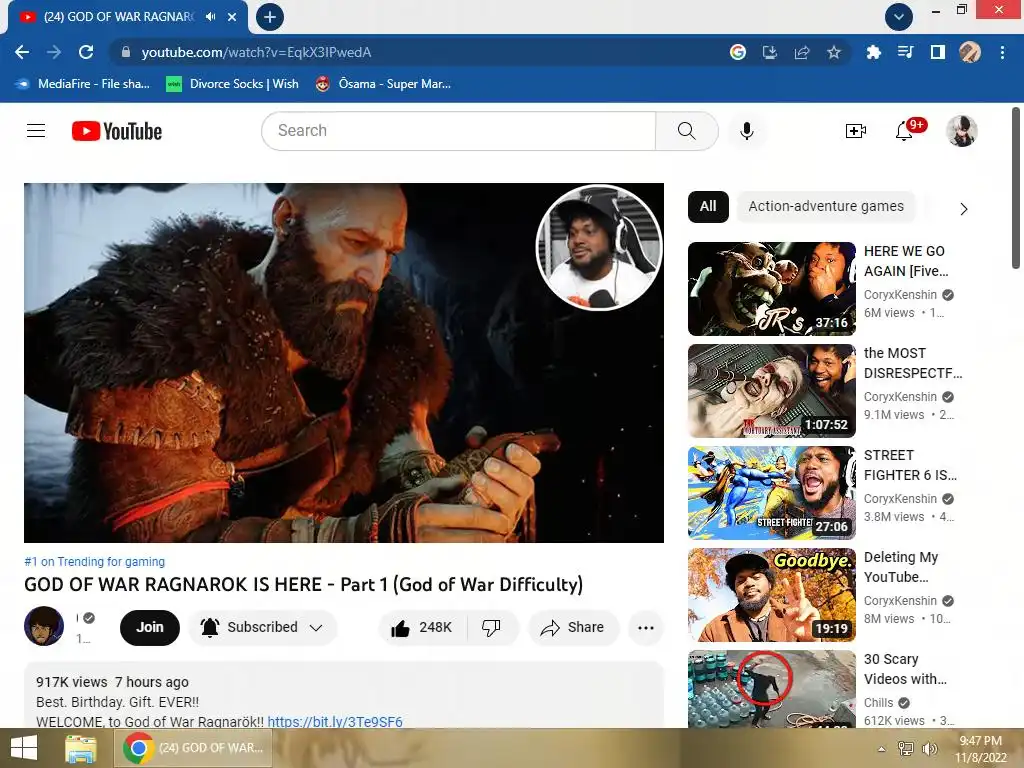Show more chips with right chevron
Image resolution: width=1024 pixels, height=768 pixels.
964,209
